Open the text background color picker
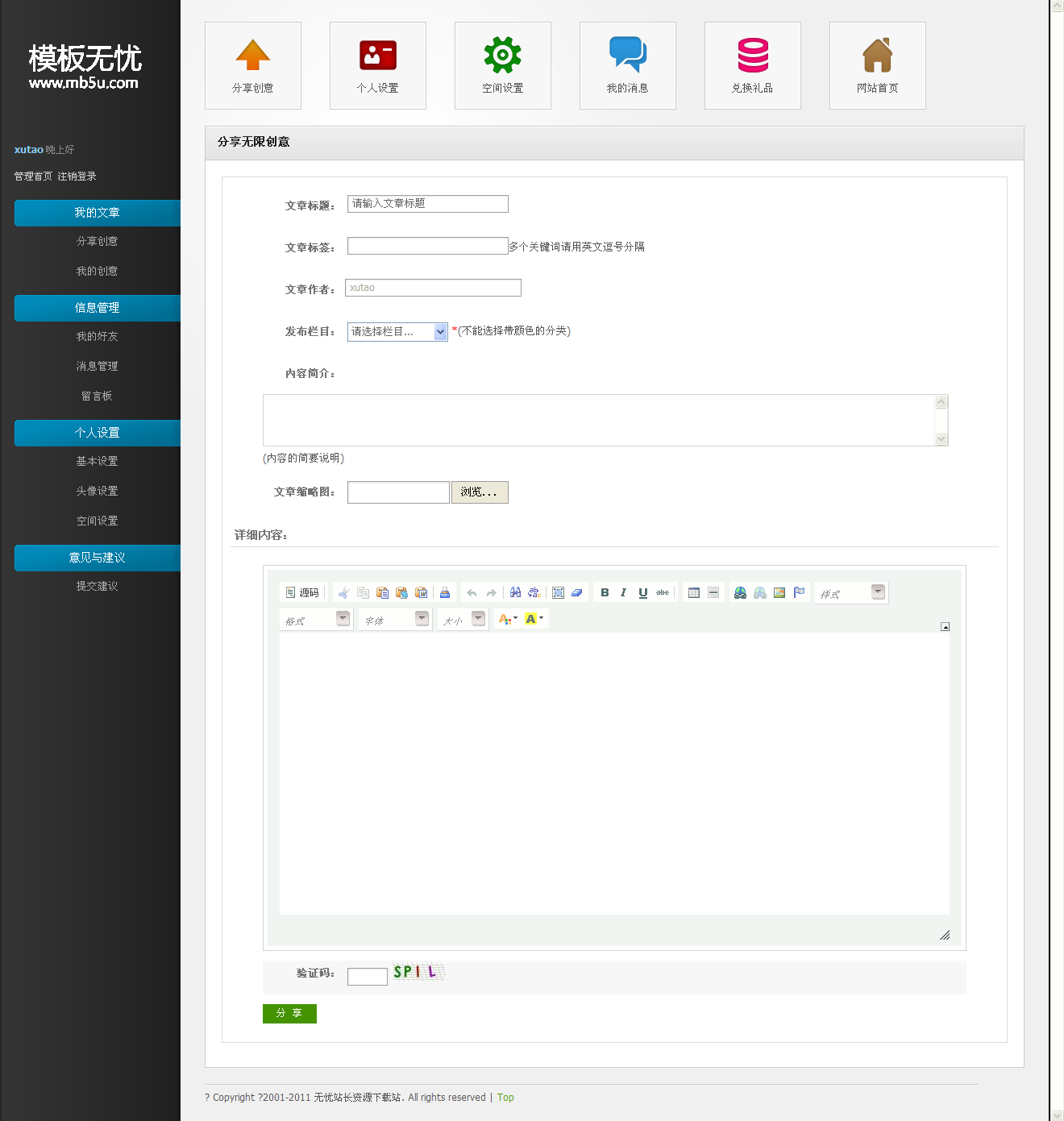 pos(534,619)
